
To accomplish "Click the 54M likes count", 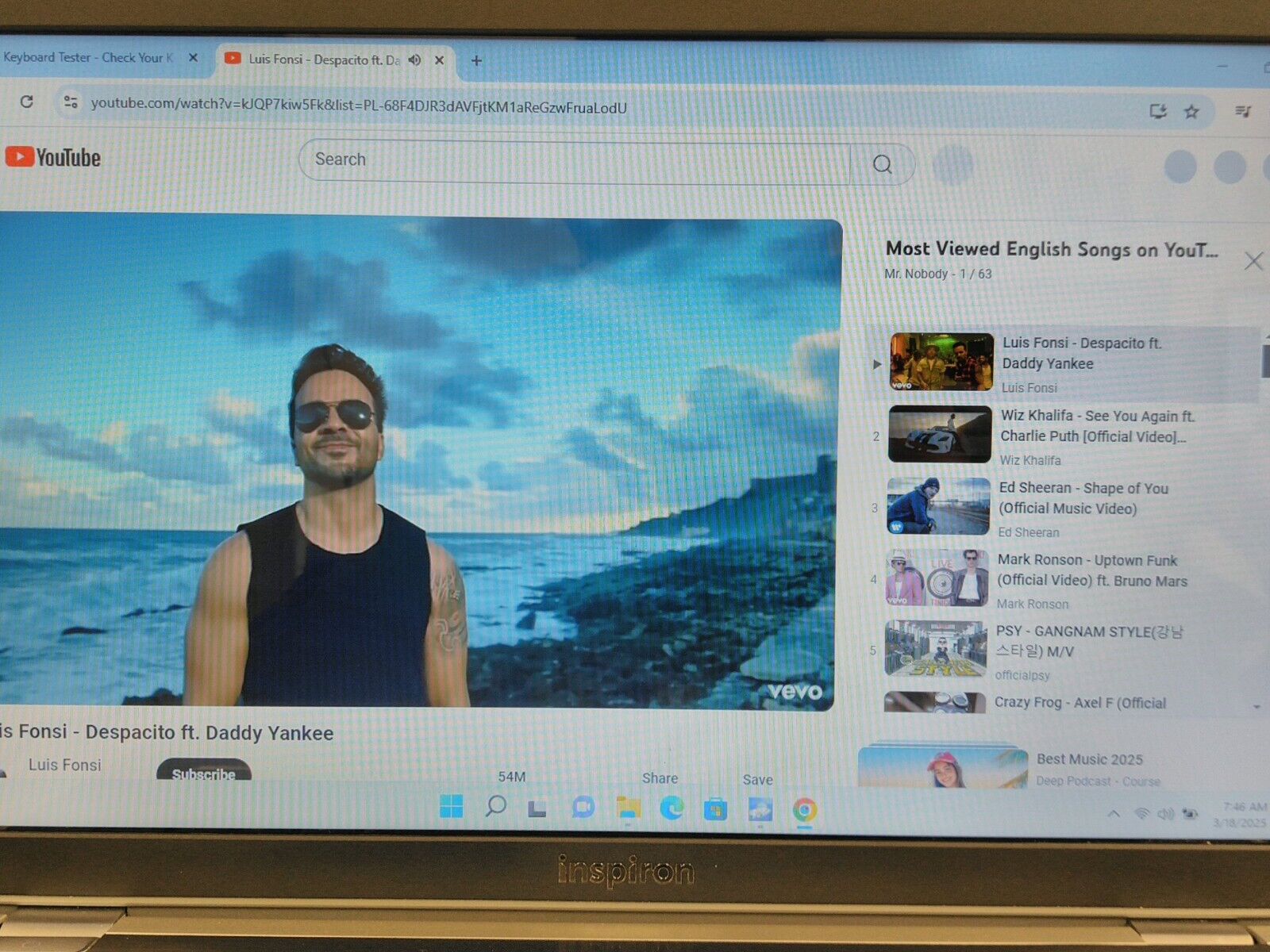I will (x=512, y=777).
